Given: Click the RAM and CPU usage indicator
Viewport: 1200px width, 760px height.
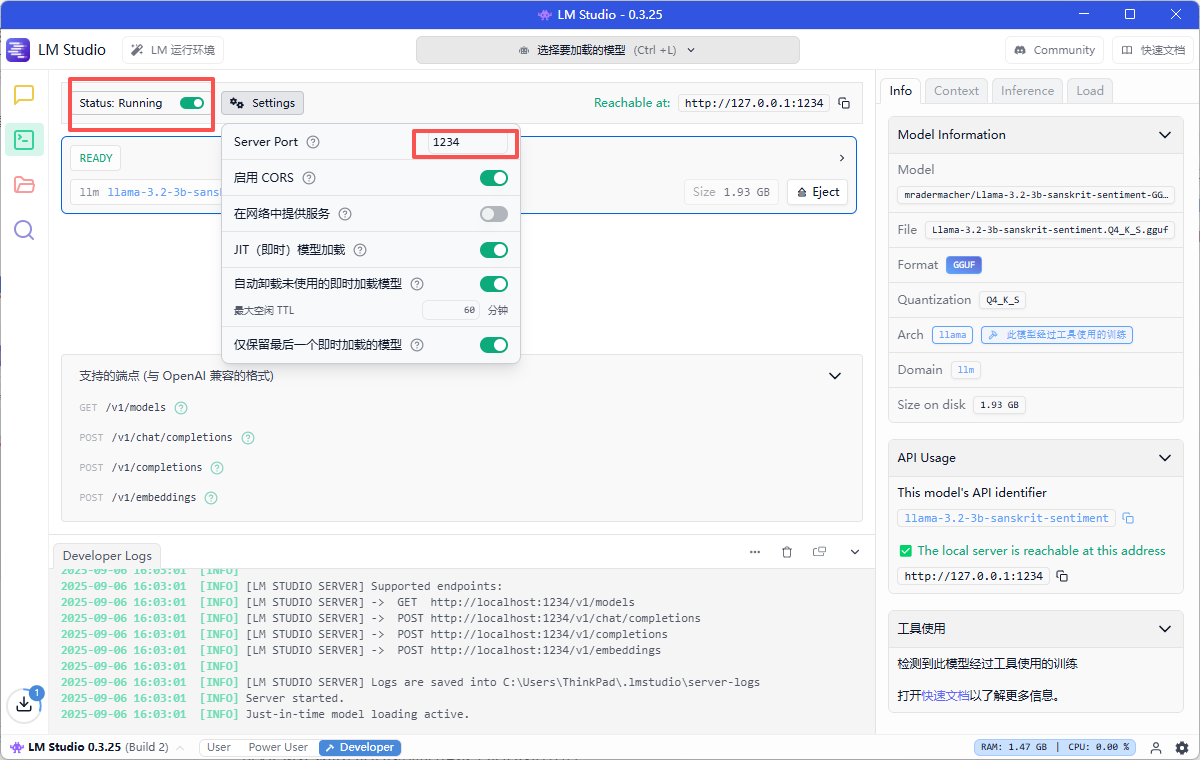Looking at the screenshot, I should tap(1055, 747).
